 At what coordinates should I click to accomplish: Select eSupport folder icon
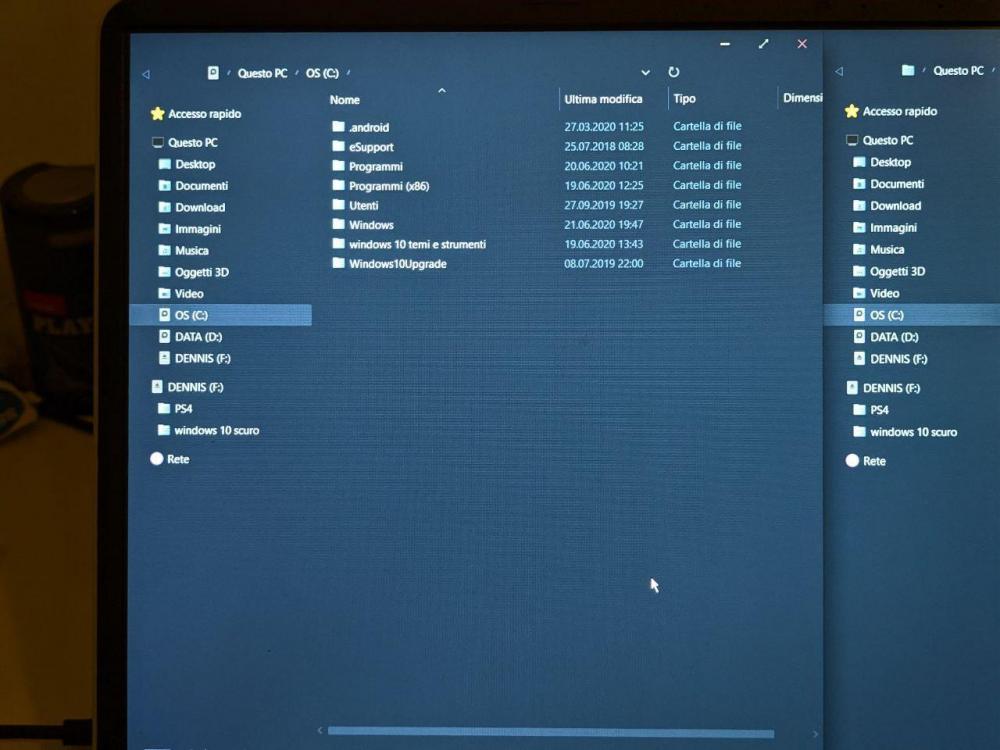[x=339, y=146]
